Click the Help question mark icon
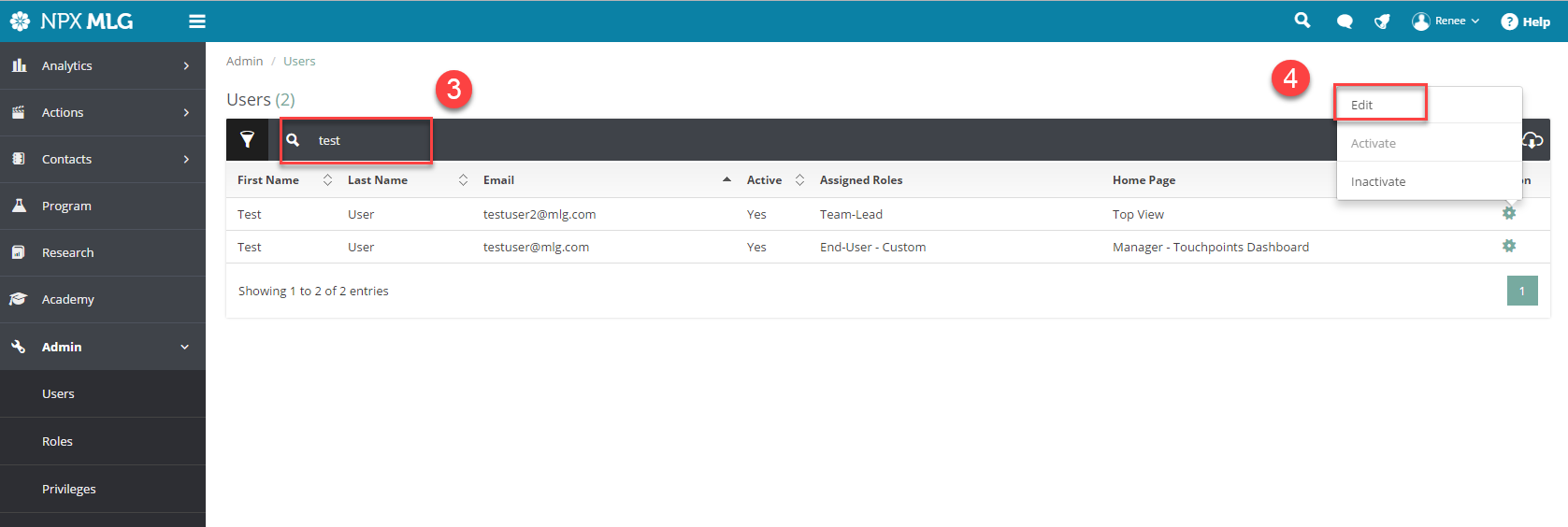The height and width of the screenshot is (527, 1568). coord(1509,21)
